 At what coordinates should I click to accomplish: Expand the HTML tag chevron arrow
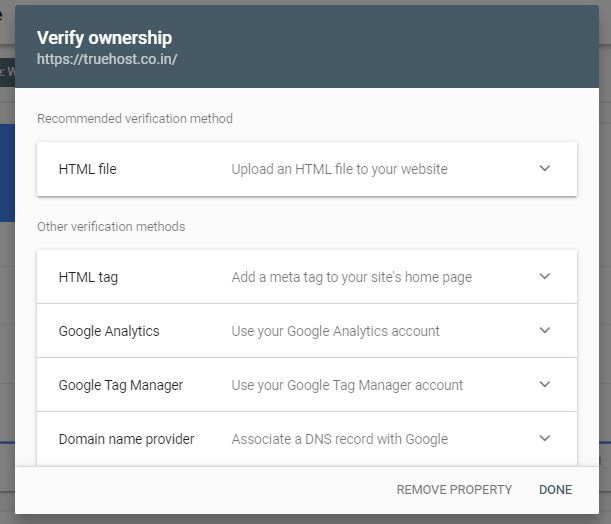pos(545,276)
